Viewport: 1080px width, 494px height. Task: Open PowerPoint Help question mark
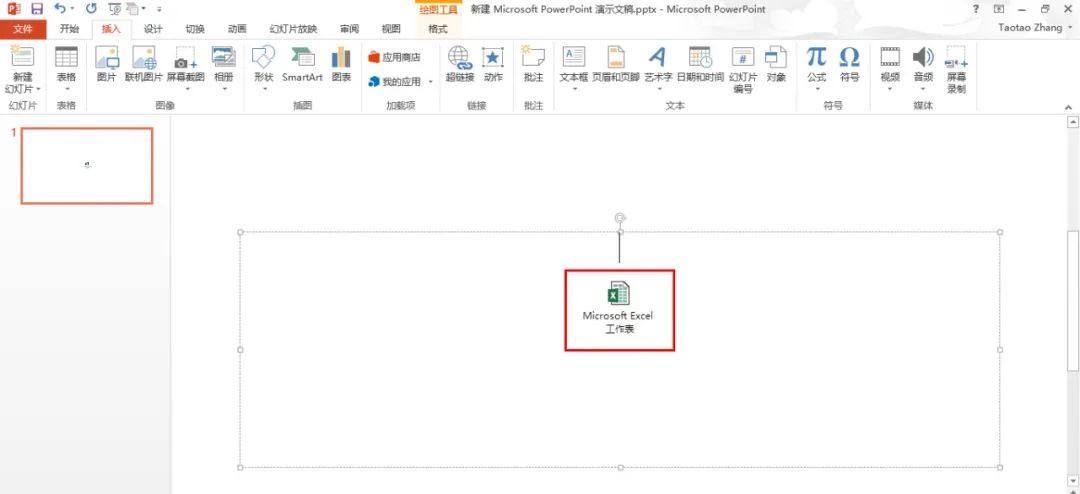975,9
